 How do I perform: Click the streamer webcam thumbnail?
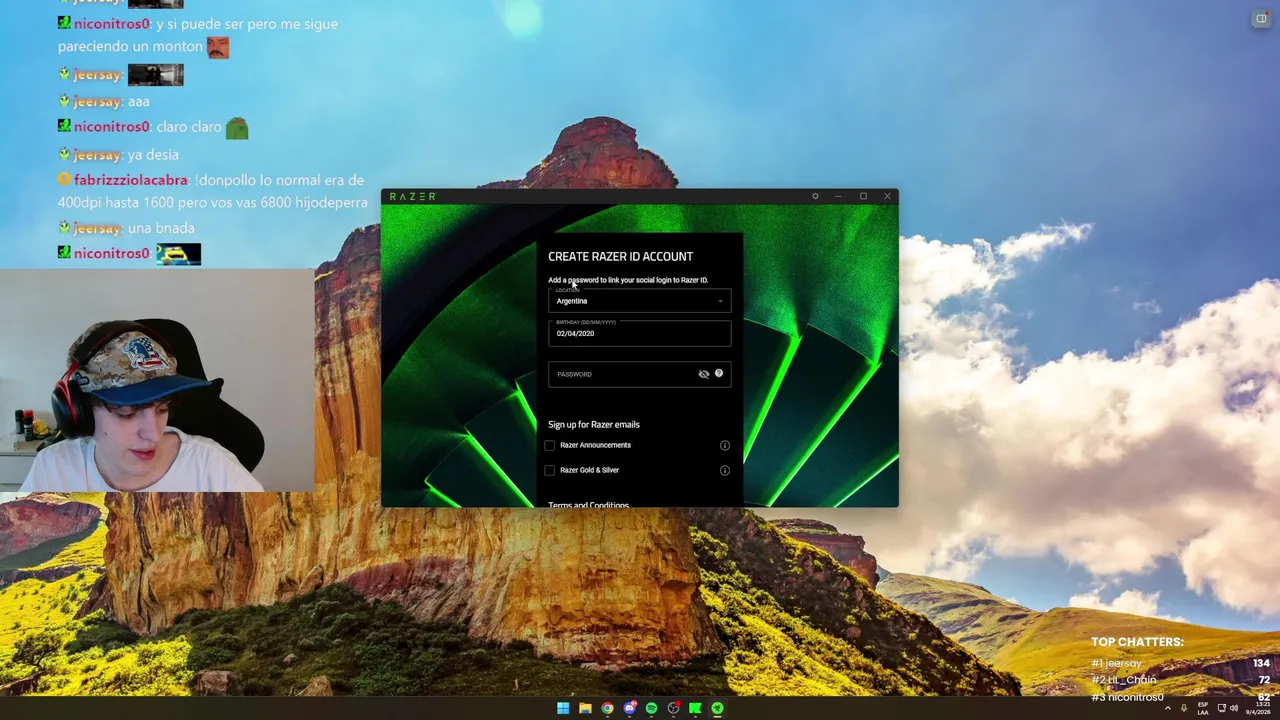157,380
